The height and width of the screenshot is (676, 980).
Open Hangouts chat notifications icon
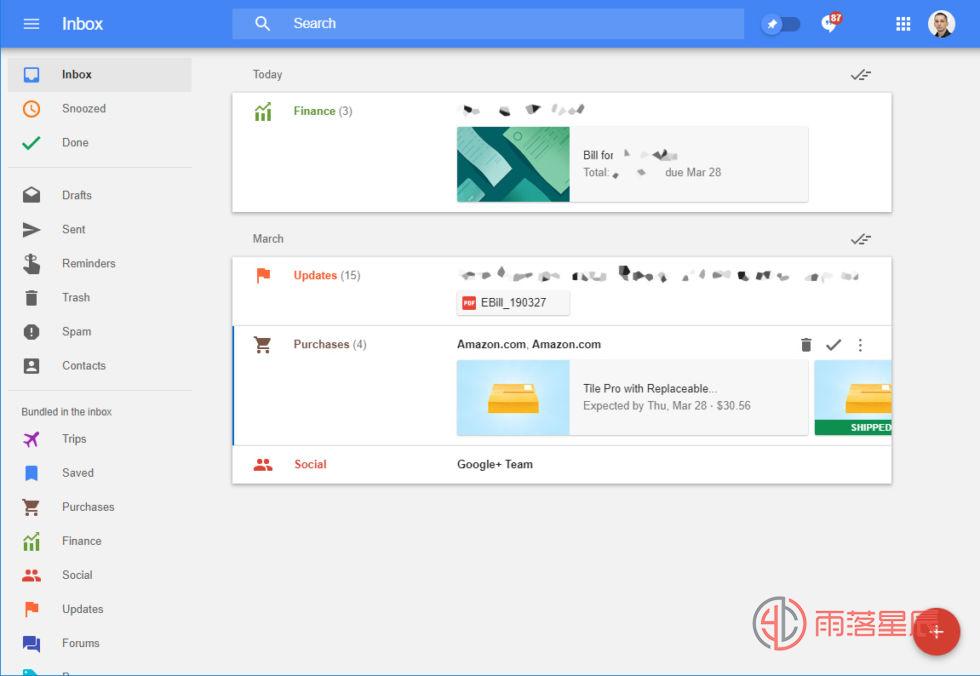tap(831, 23)
